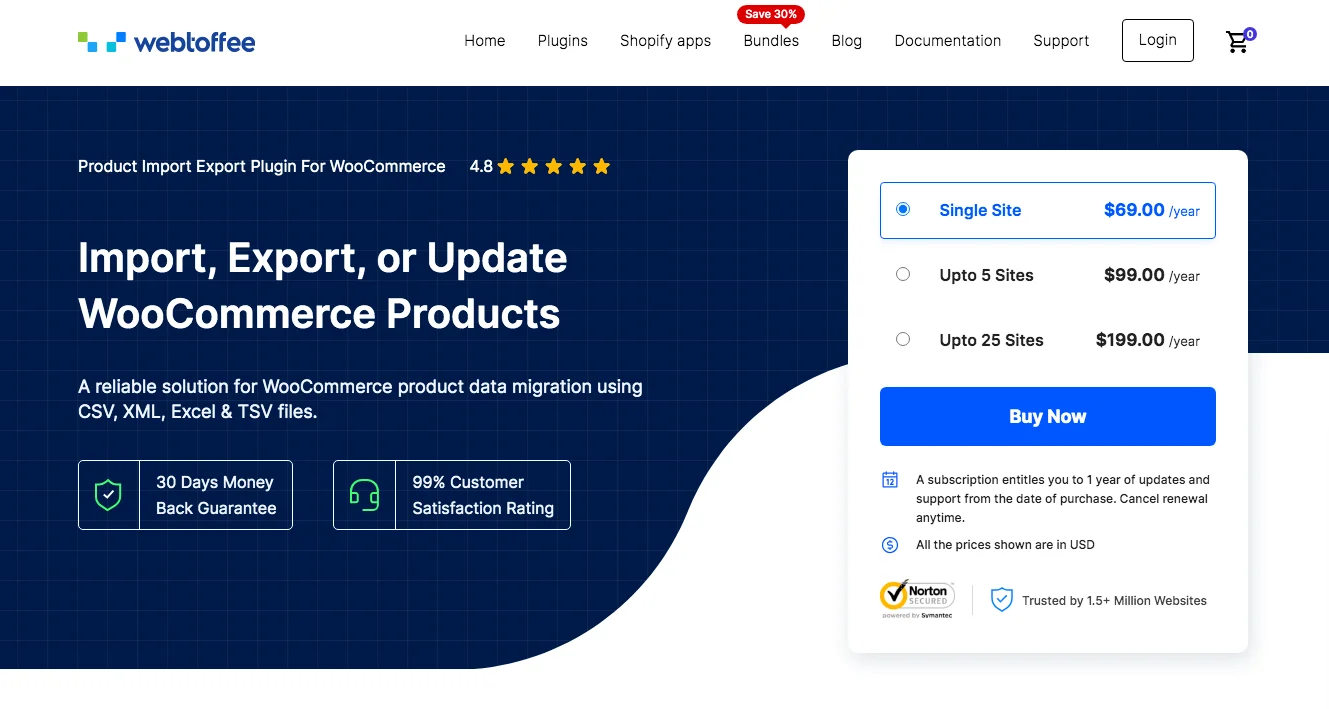The width and height of the screenshot is (1329, 709).
Task: Click the $99.00 /year price
Action: (1152, 275)
